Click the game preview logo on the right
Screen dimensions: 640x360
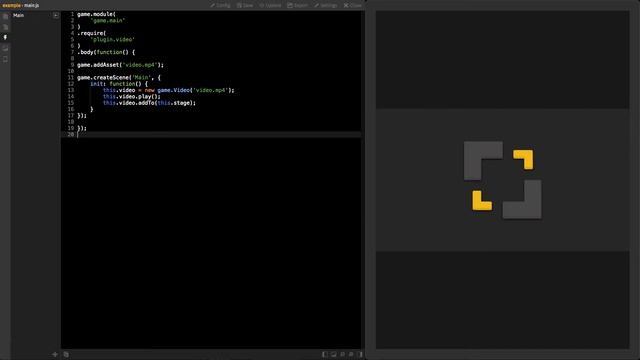pyautogui.click(x=502, y=180)
